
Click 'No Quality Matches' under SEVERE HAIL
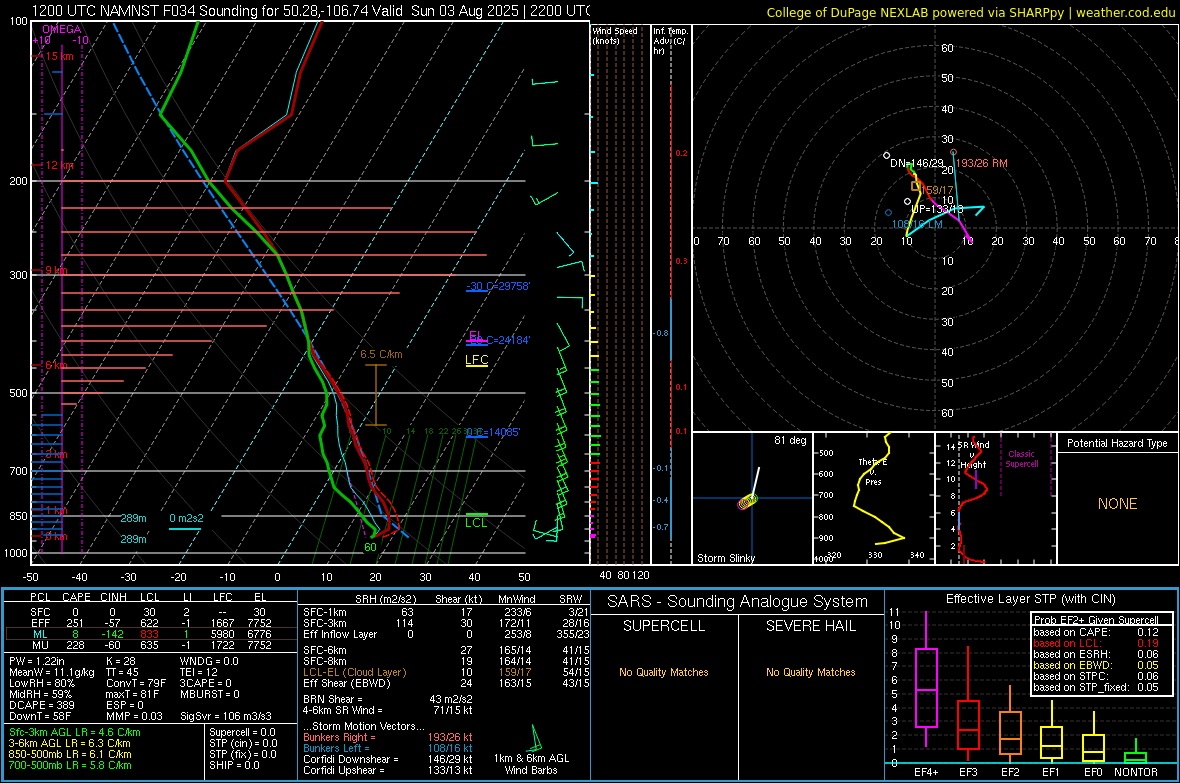[x=810, y=672]
